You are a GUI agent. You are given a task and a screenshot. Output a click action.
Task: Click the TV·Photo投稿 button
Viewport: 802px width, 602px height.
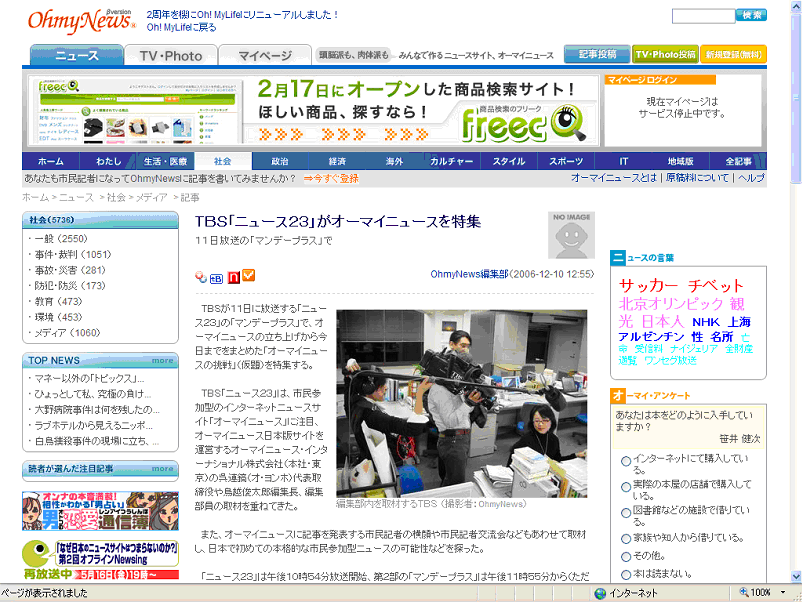pos(665,54)
